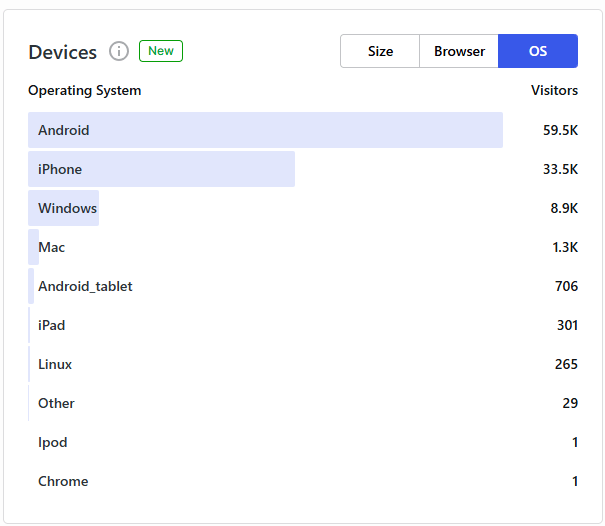Click the Devices panel title
The image size is (605, 526).
(63, 52)
